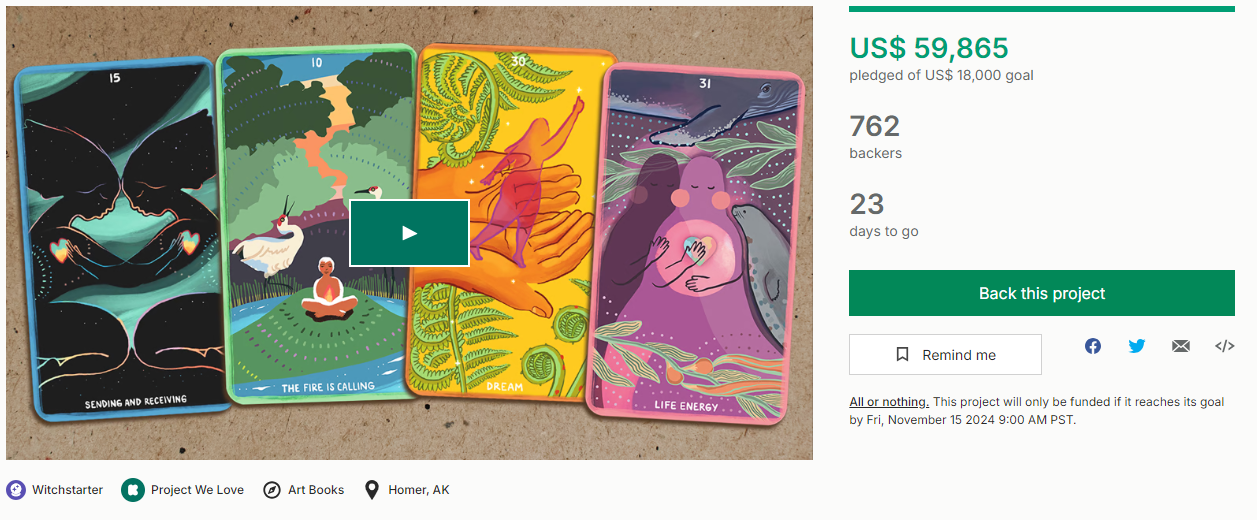
Task: Click the Witchstarter badge icon
Action: coord(16,490)
